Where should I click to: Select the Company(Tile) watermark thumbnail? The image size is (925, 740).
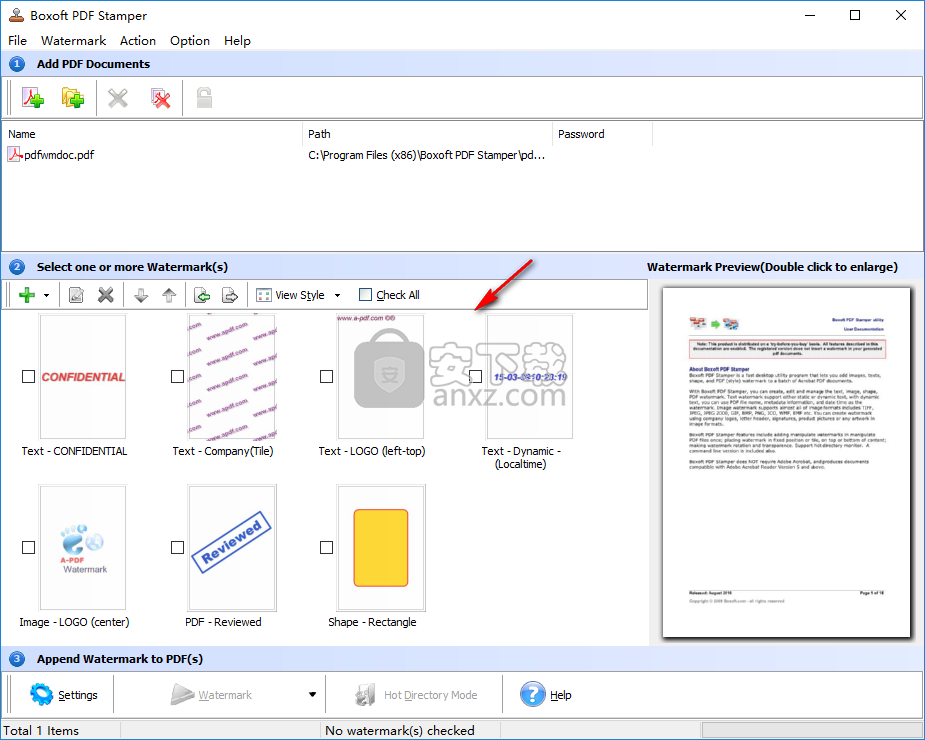(x=232, y=376)
